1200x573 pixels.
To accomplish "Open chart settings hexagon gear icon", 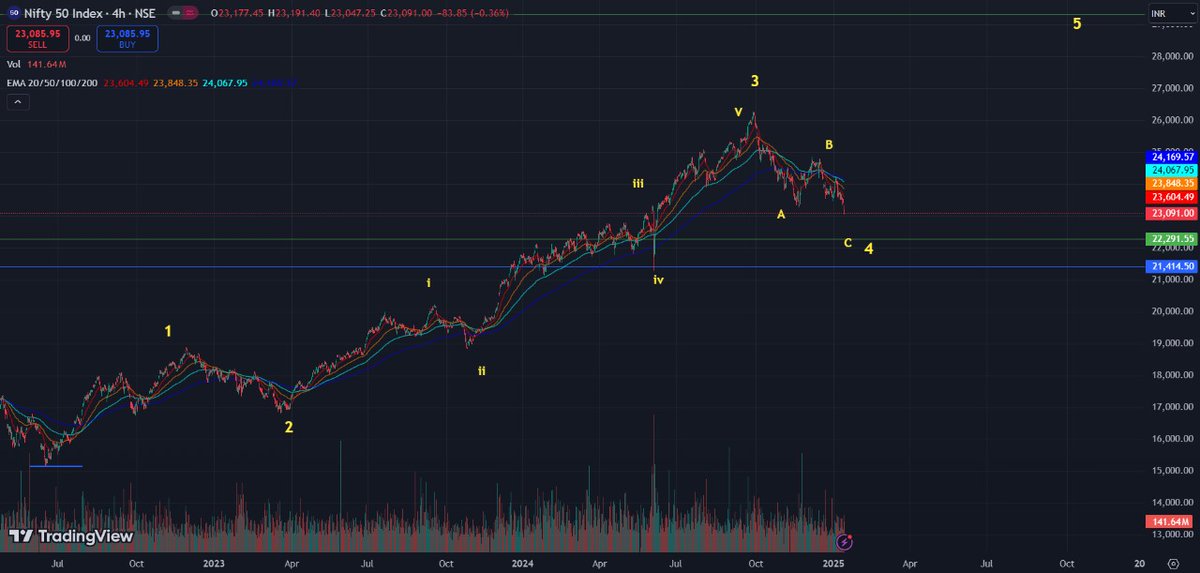I will click(x=1171, y=564).
